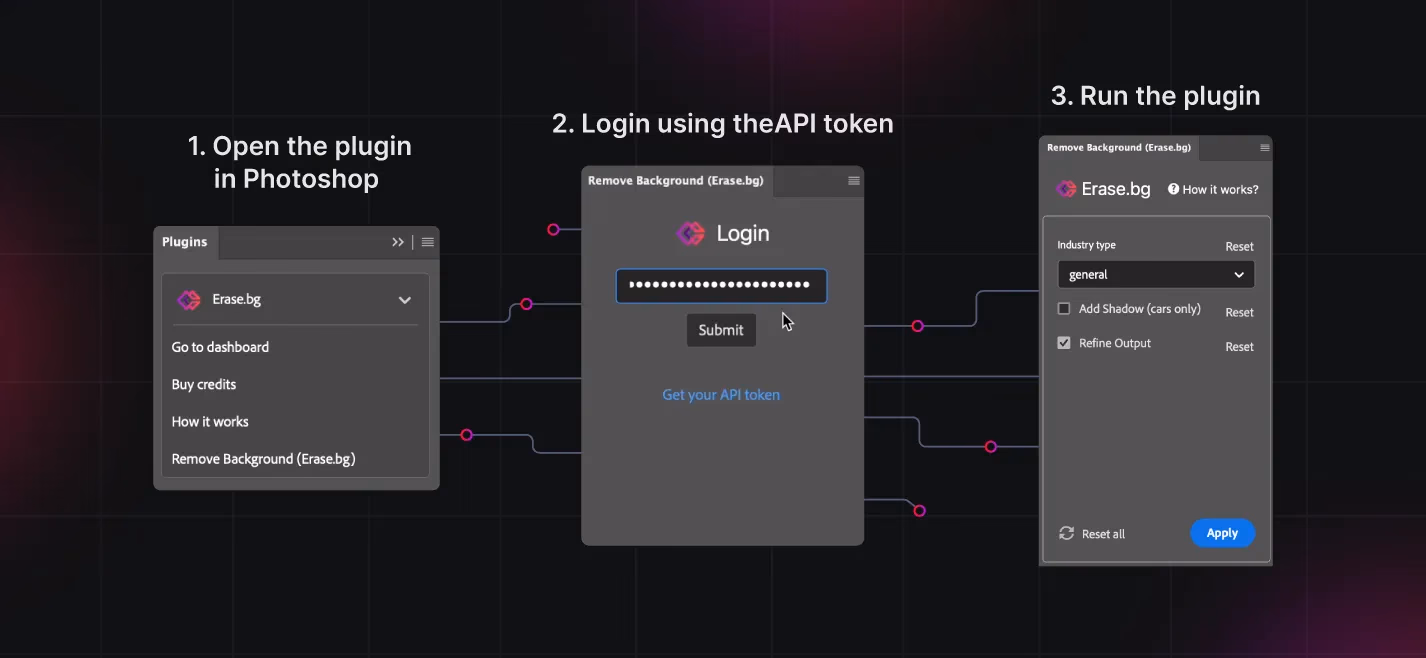This screenshot has height=658, width=1426.
Task: Enable Add Shadow (cars only) checkbox
Action: tap(1064, 309)
